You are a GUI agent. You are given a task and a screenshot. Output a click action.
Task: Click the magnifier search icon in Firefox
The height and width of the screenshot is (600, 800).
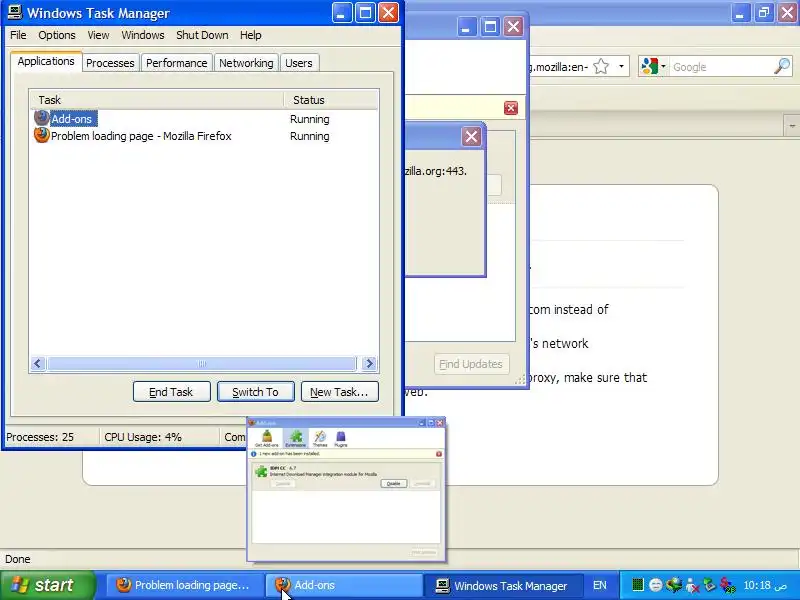coord(781,66)
